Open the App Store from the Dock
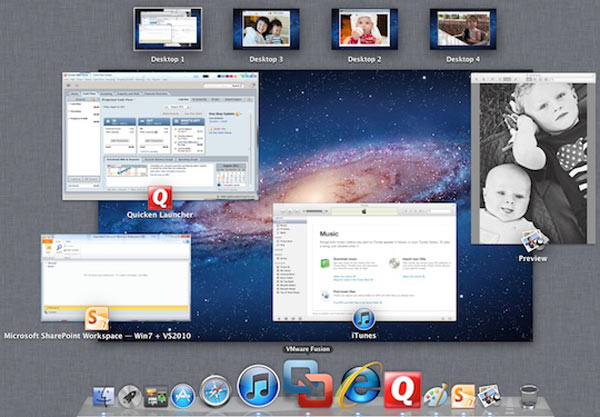Viewport: 600px width, 417px height. [182, 396]
